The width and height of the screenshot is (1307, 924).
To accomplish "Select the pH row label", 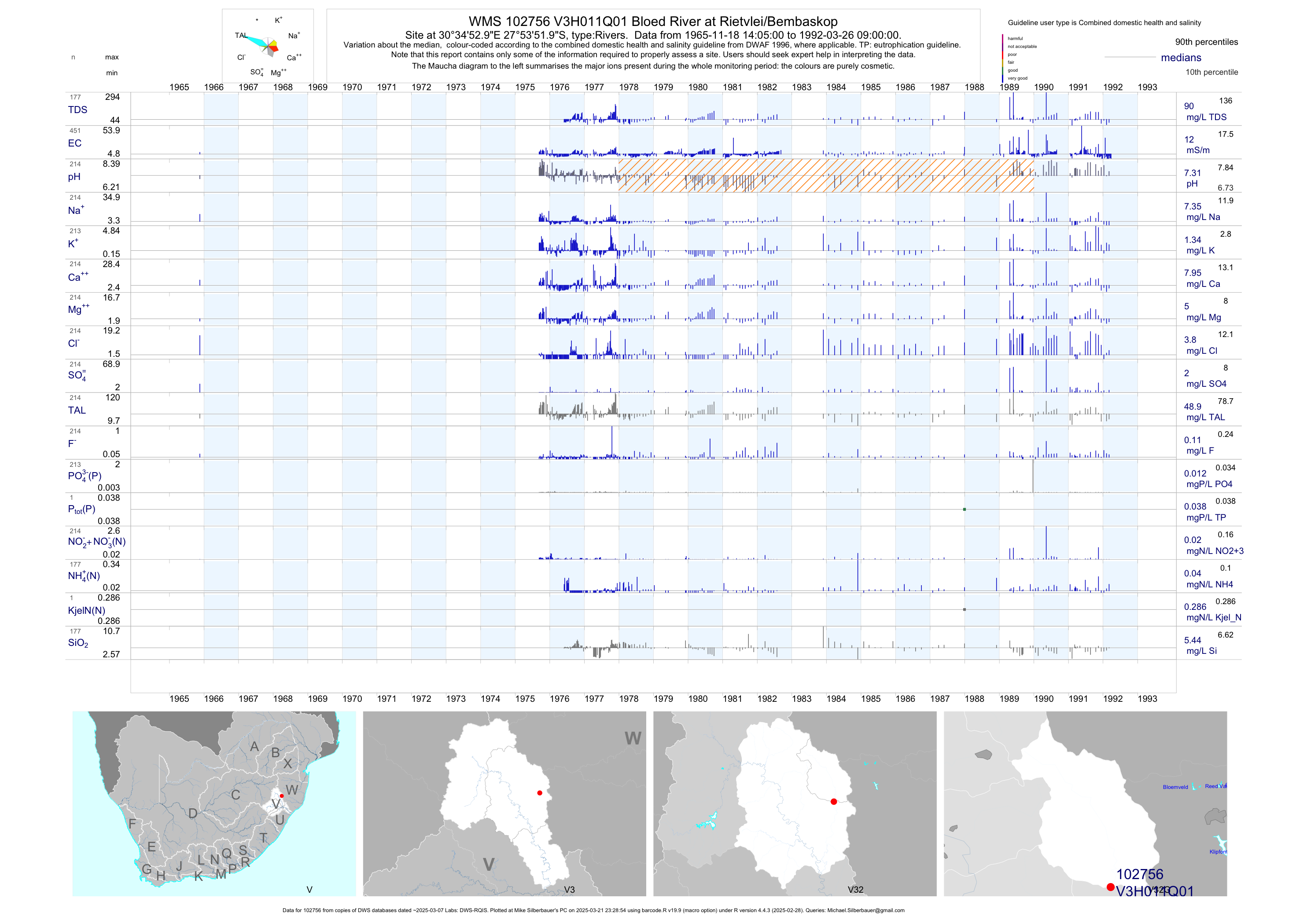I will (74, 177).
